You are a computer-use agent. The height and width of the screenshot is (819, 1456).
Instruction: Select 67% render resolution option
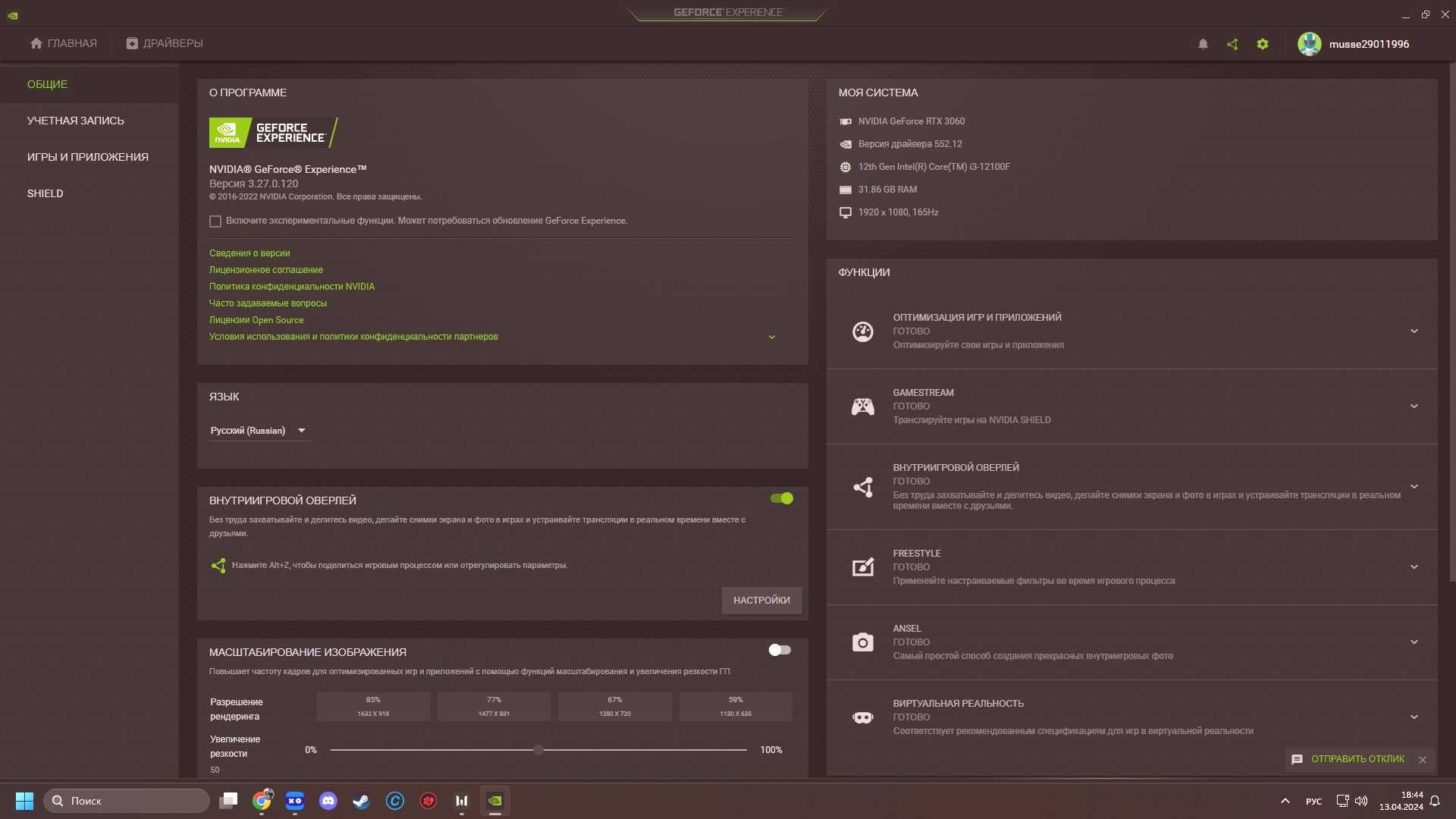(x=614, y=707)
